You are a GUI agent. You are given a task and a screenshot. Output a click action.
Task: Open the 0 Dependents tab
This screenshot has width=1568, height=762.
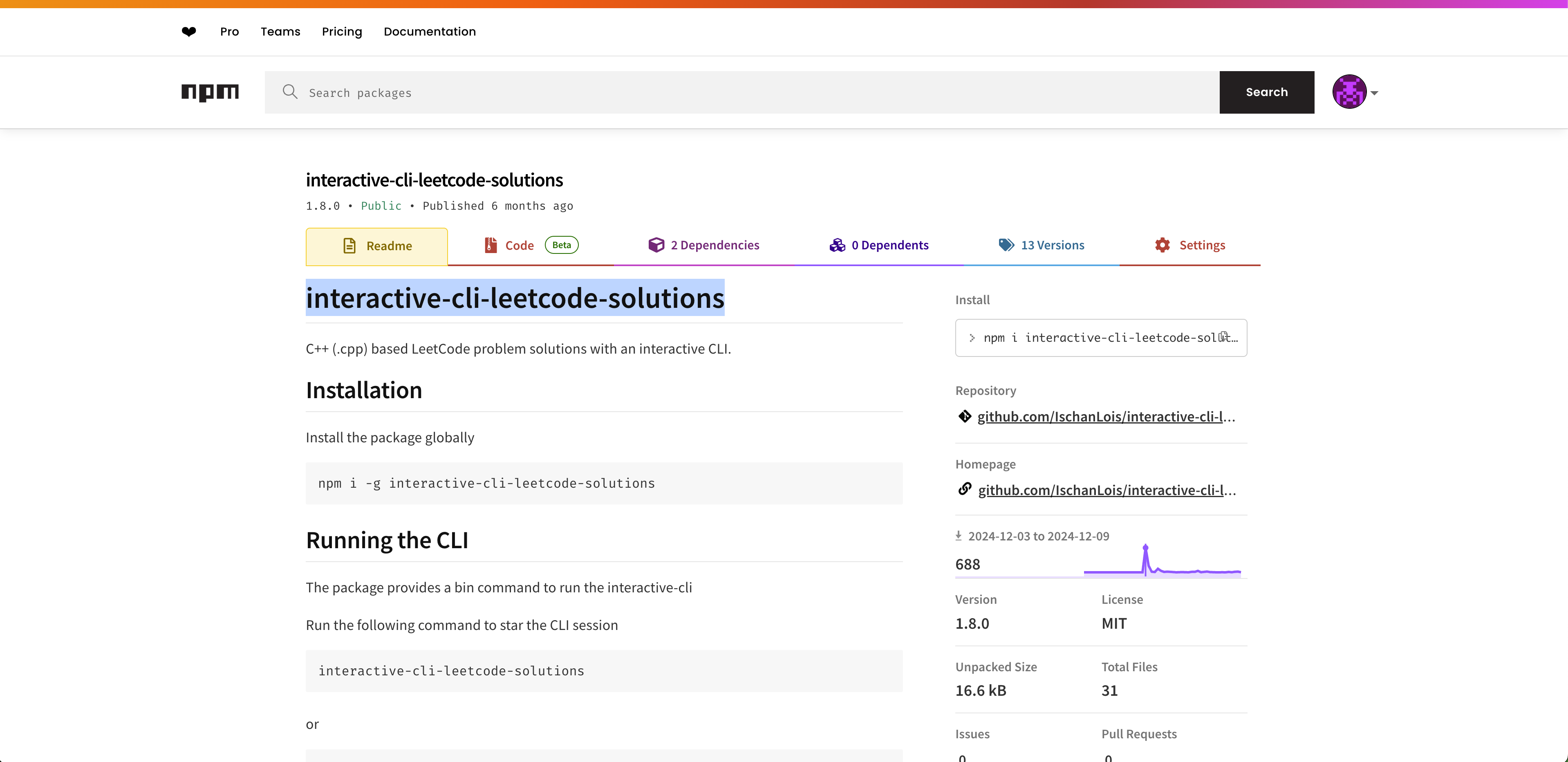tap(879, 245)
